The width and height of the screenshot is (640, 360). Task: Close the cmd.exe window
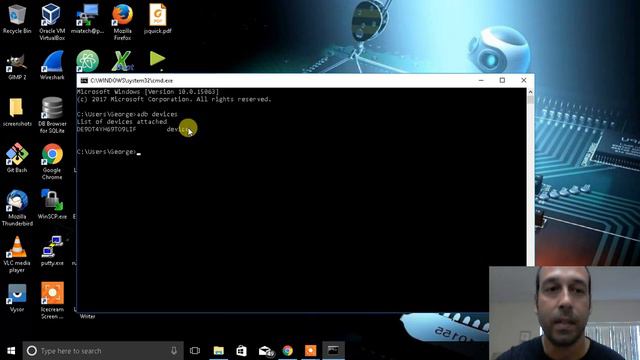[524, 80]
